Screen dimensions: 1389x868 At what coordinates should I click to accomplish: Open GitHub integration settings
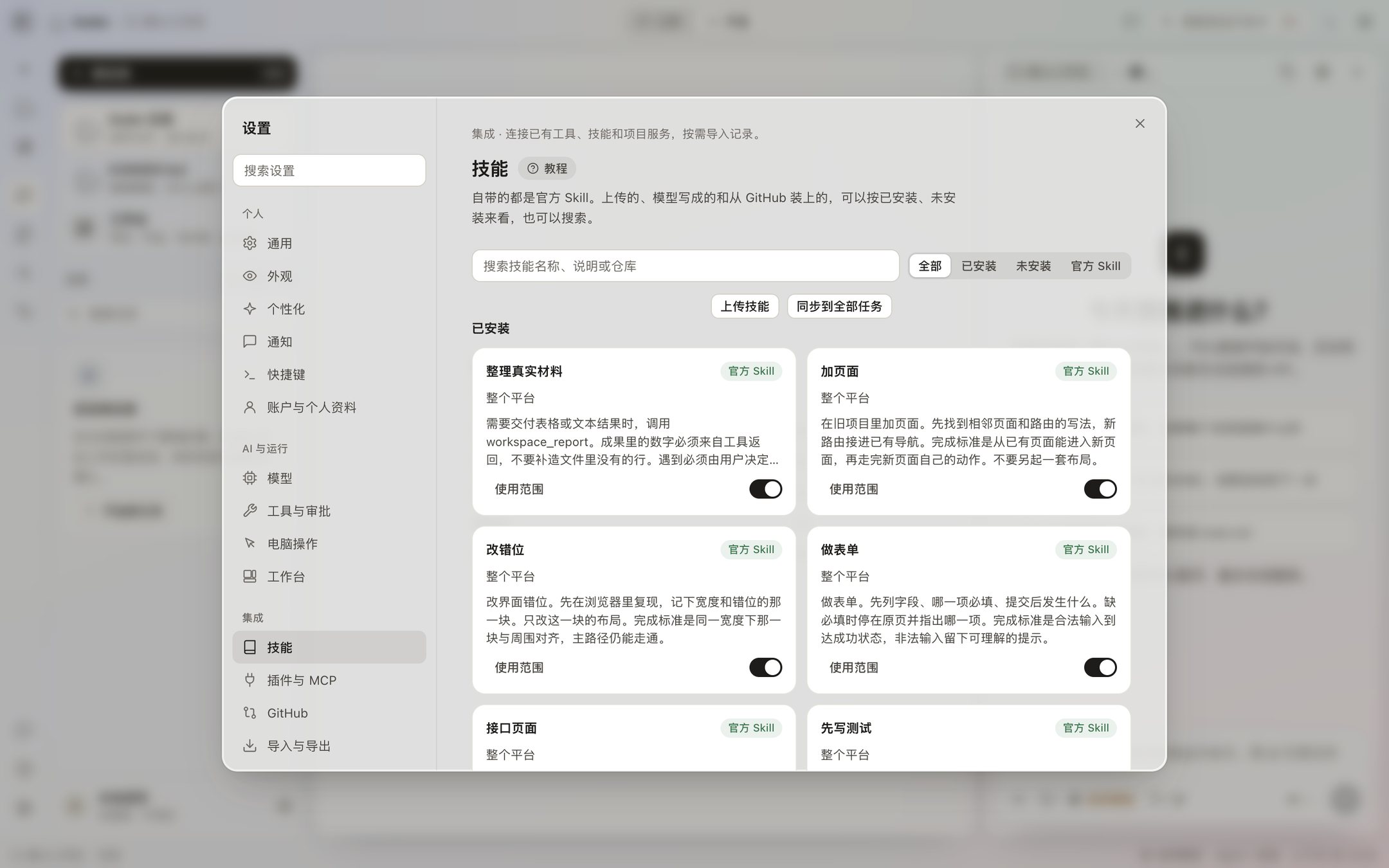click(x=329, y=712)
